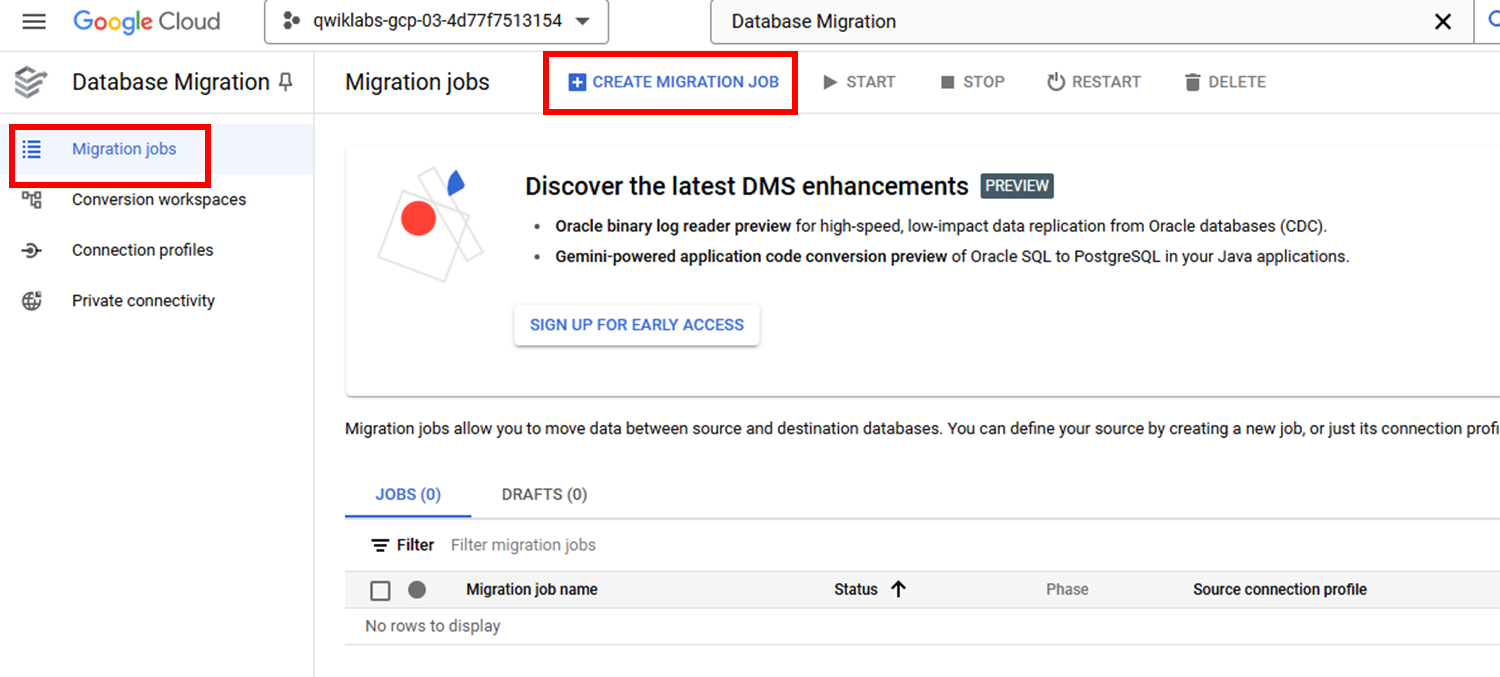This screenshot has width=1500, height=677.
Task: Clear the Database Migration search text
Action: click(1443, 21)
